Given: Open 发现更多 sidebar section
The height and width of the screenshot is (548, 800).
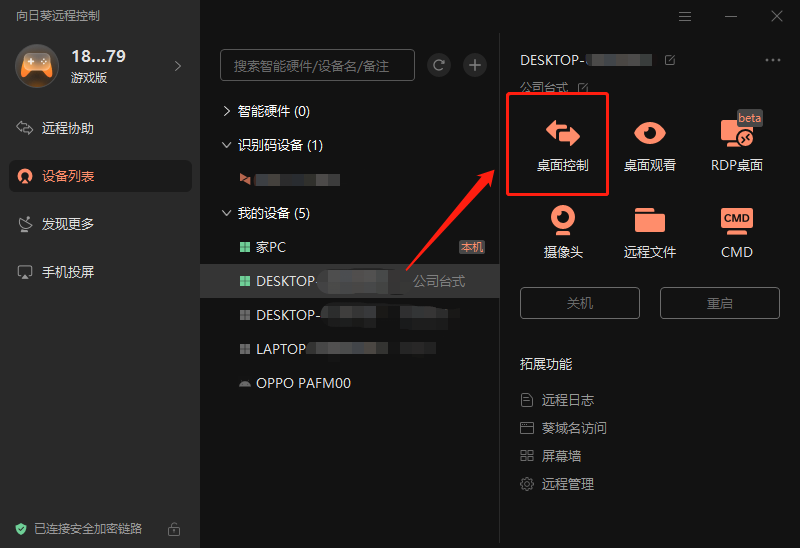Looking at the screenshot, I should coord(68,224).
